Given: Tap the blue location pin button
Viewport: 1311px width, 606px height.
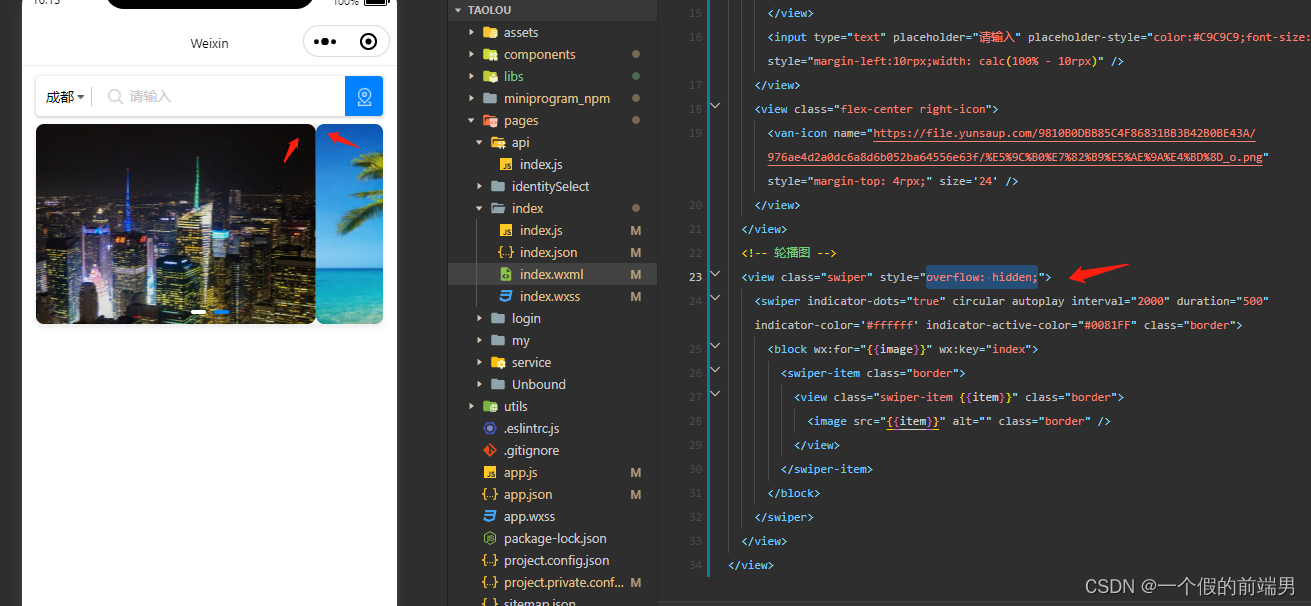Looking at the screenshot, I should (x=364, y=96).
